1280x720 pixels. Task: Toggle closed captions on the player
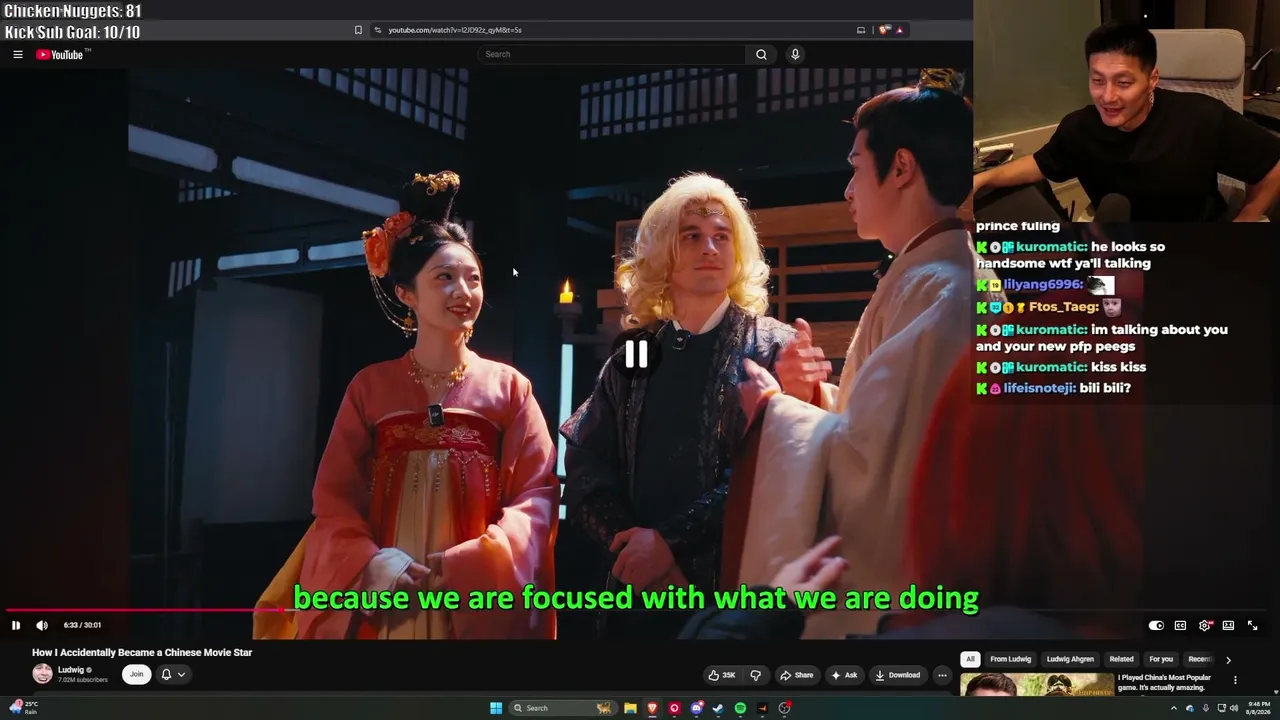click(1180, 625)
